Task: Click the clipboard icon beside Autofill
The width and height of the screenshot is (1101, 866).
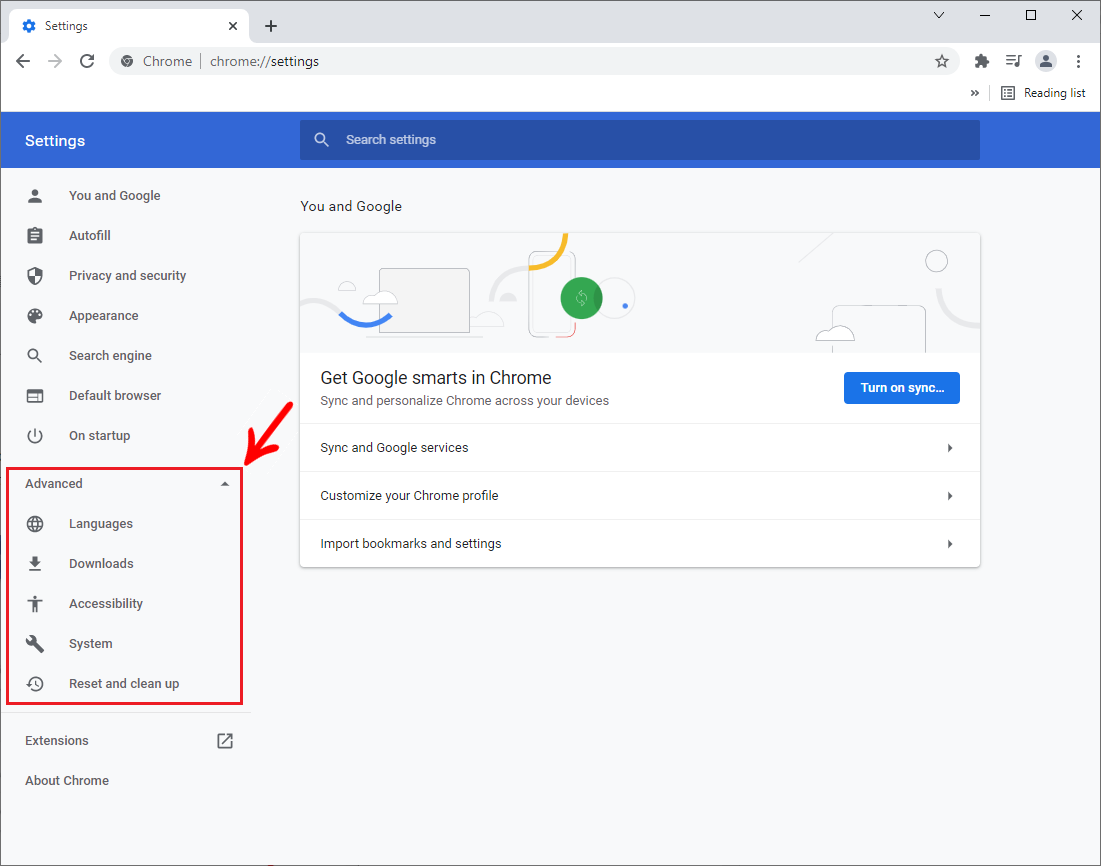Action: point(35,235)
